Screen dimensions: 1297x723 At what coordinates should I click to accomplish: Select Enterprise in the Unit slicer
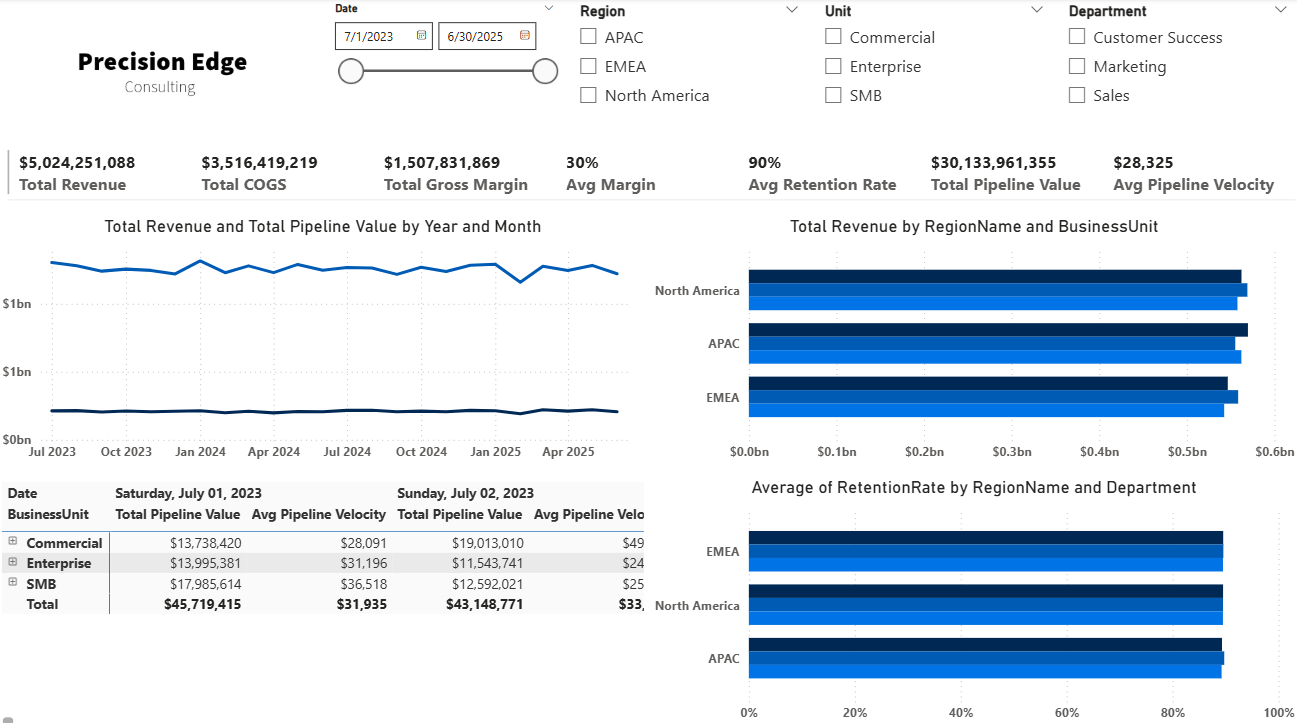click(x=833, y=66)
